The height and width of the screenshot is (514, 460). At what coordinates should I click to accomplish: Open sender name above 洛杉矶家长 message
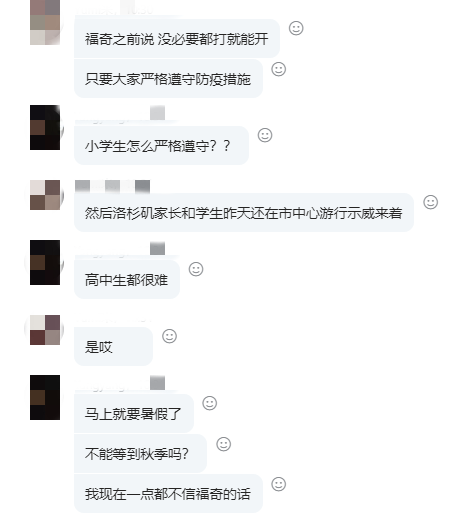[112, 186]
